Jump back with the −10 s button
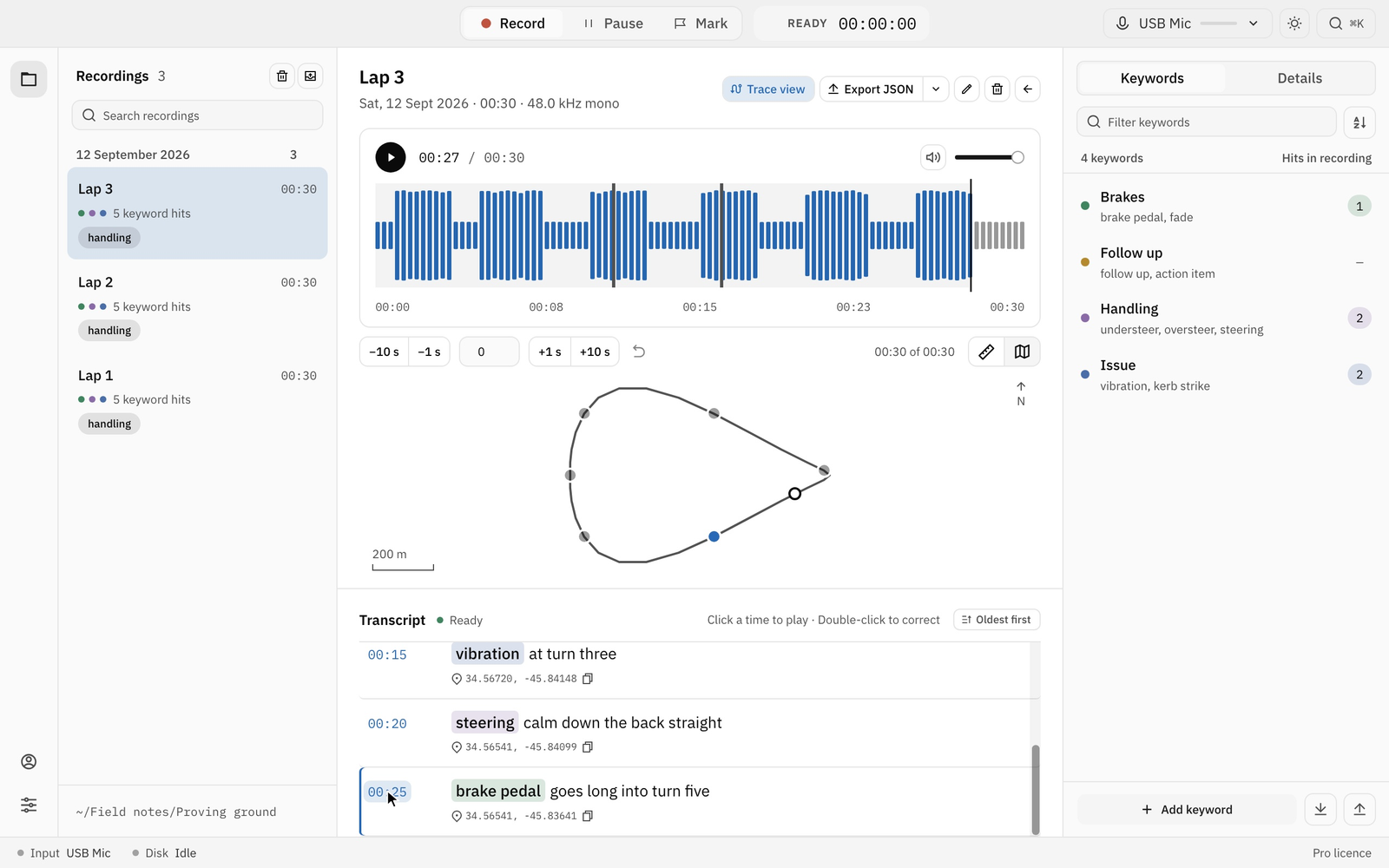 coord(384,352)
